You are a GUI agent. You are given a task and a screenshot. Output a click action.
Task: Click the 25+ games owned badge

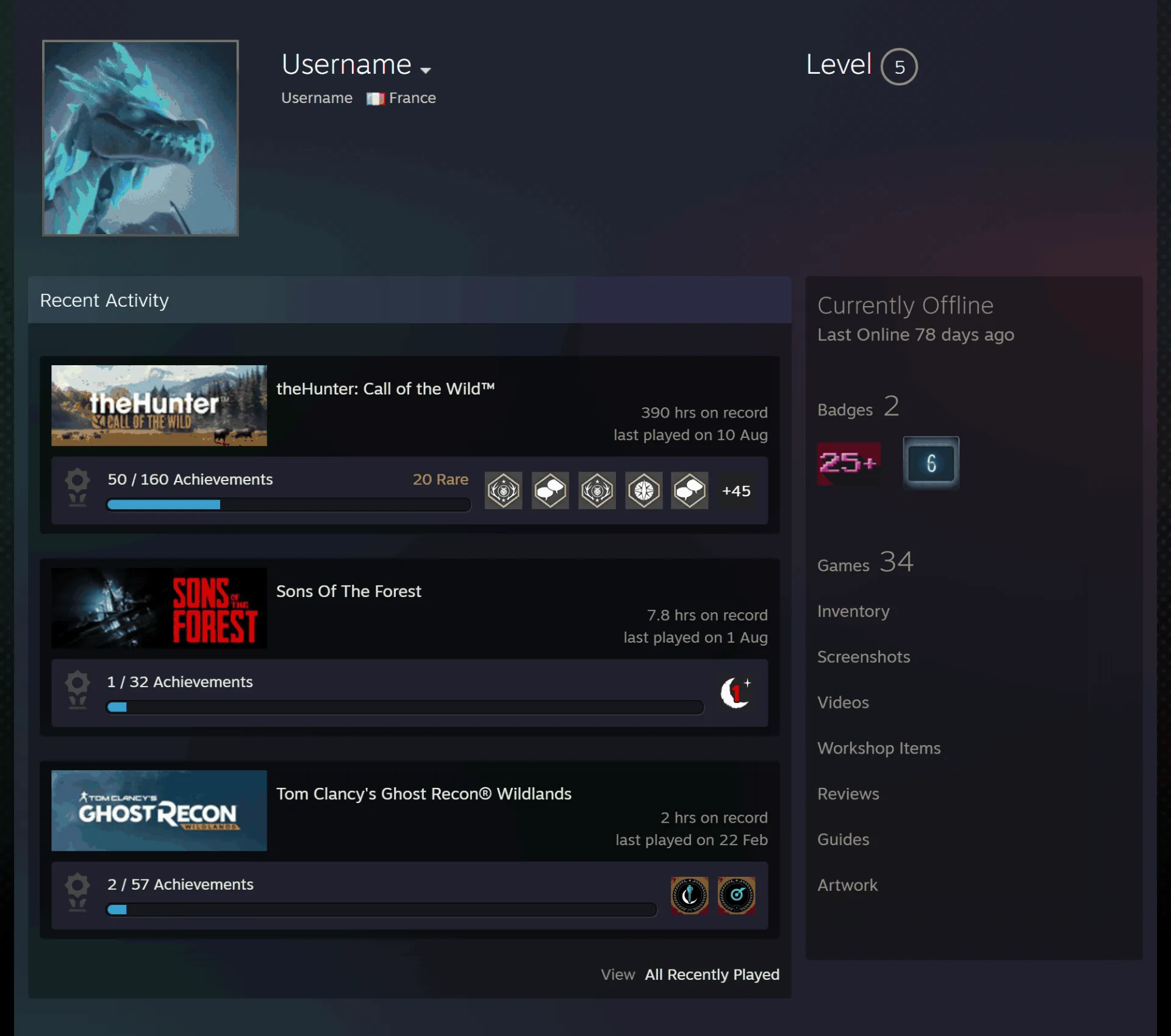pos(848,463)
